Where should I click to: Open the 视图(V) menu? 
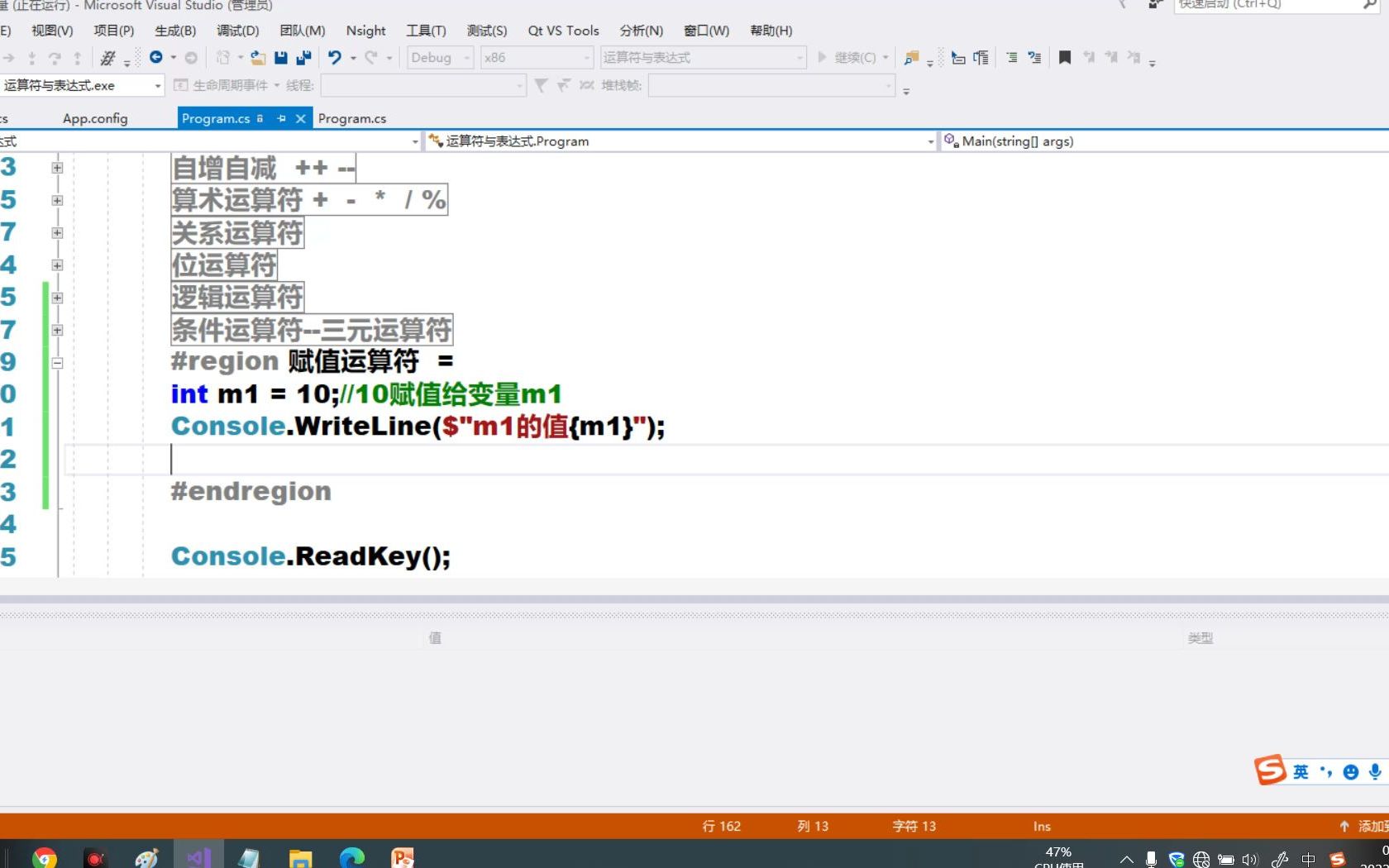tap(52, 31)
